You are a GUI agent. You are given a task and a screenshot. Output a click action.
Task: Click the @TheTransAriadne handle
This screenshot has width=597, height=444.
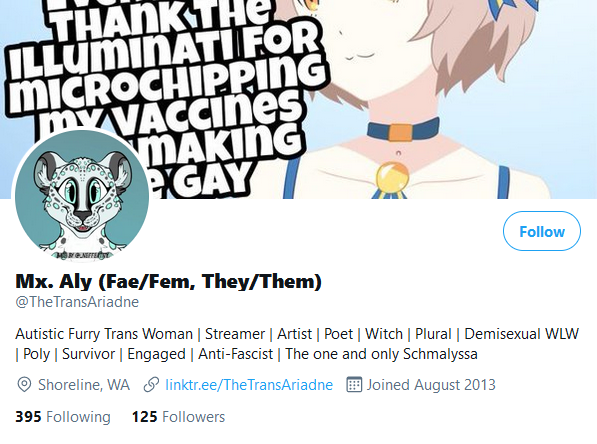coord(77,302)
